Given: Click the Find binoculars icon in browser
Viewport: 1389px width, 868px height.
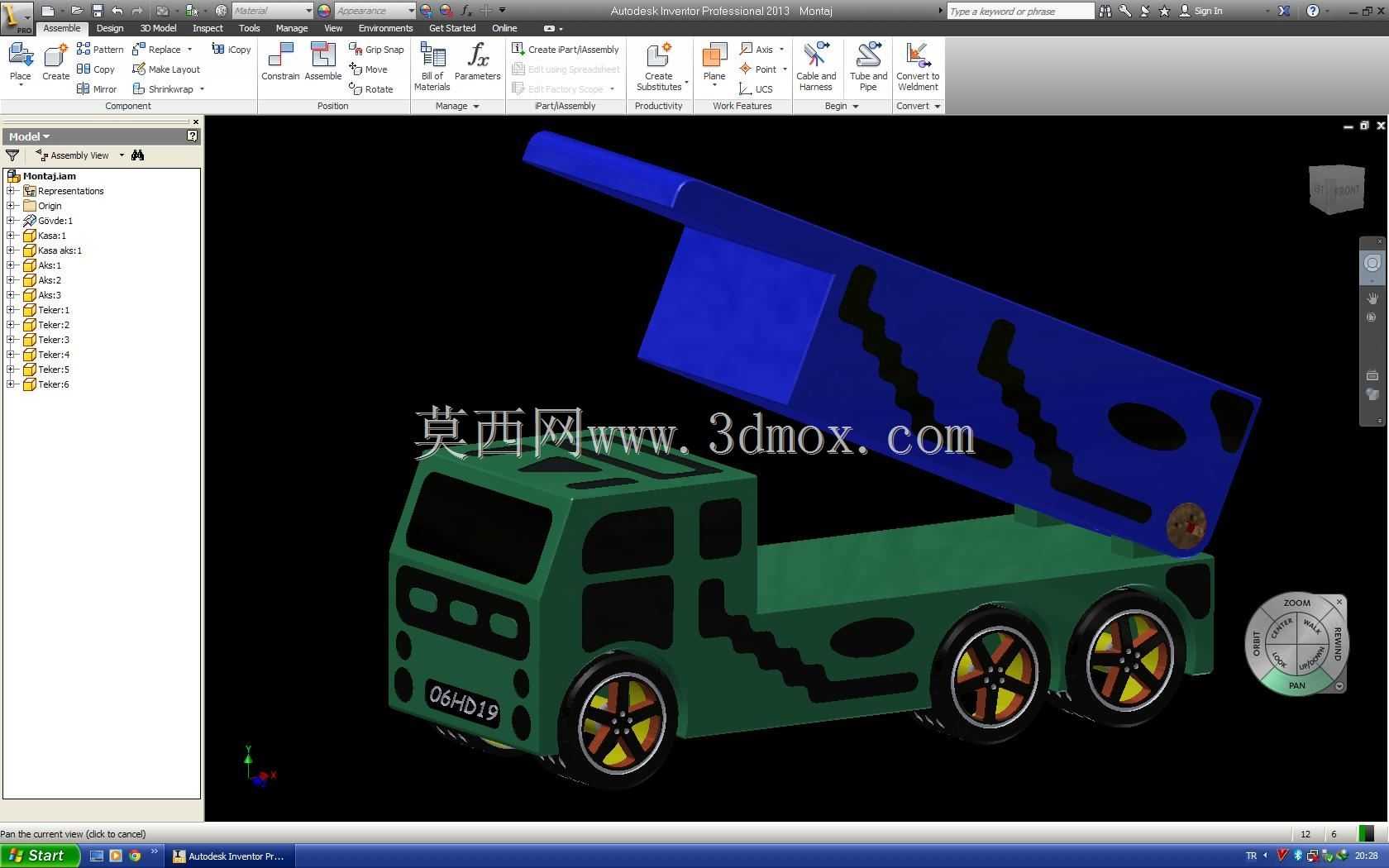Looking at the screenshot, I should [137, 155].
